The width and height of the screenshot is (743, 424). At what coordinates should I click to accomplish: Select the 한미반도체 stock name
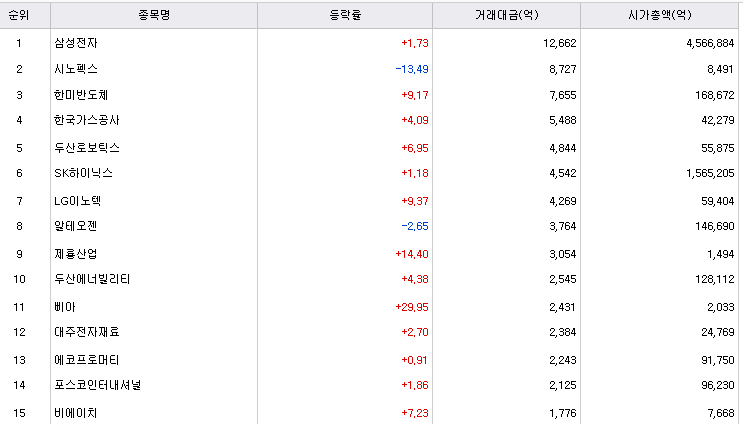click(81, 95)
